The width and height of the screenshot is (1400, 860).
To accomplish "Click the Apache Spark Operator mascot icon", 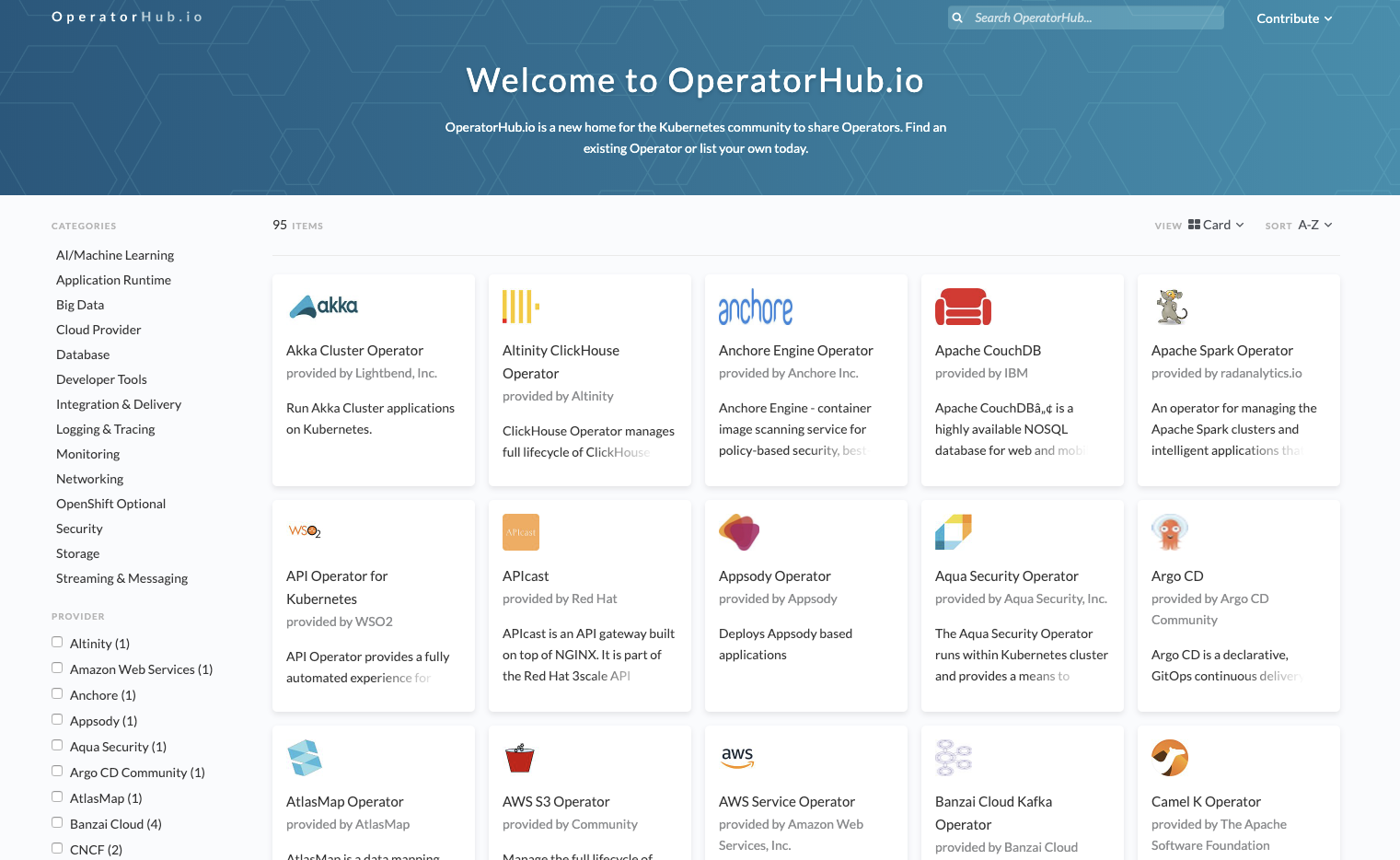I will (1171, 307).
